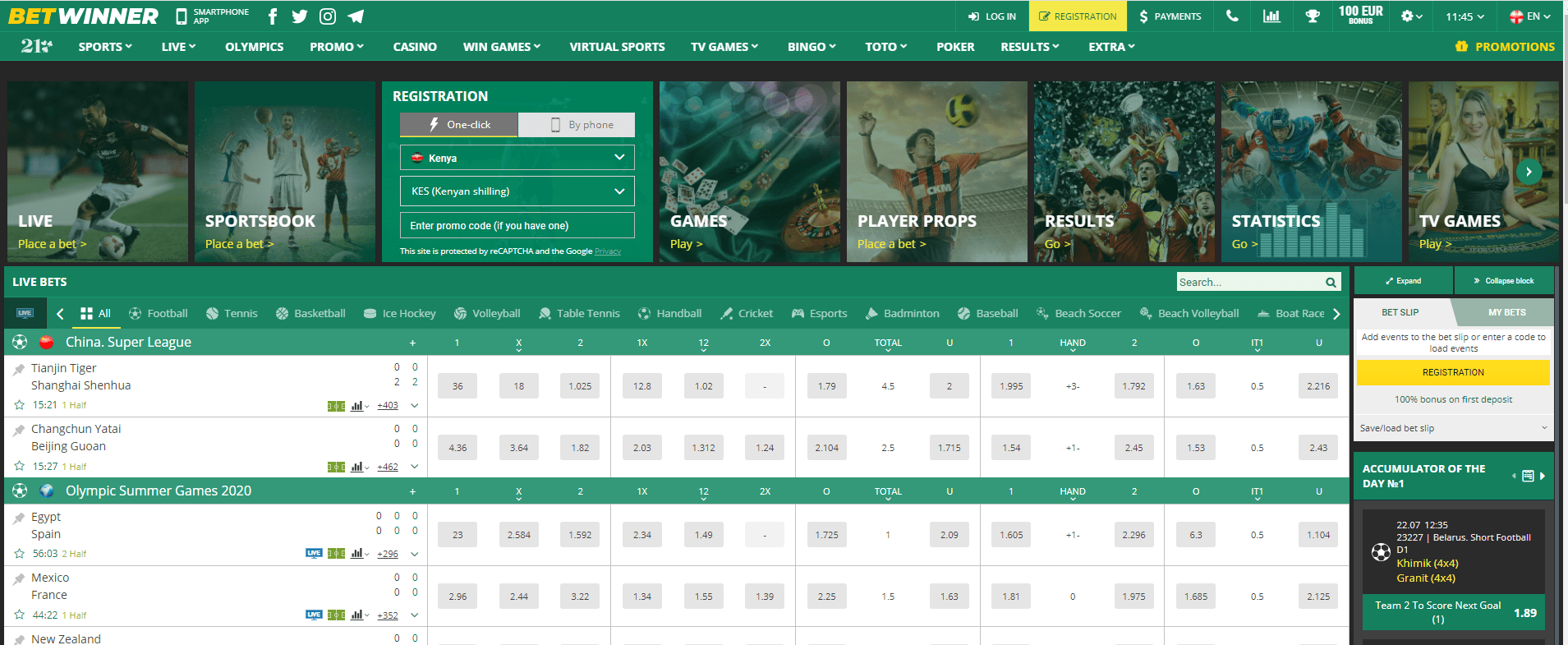The height and width of the screenshot is (645, 1568).
Task: Open VIRTUAL SPORTS menu item
Action: click(618, 47)
